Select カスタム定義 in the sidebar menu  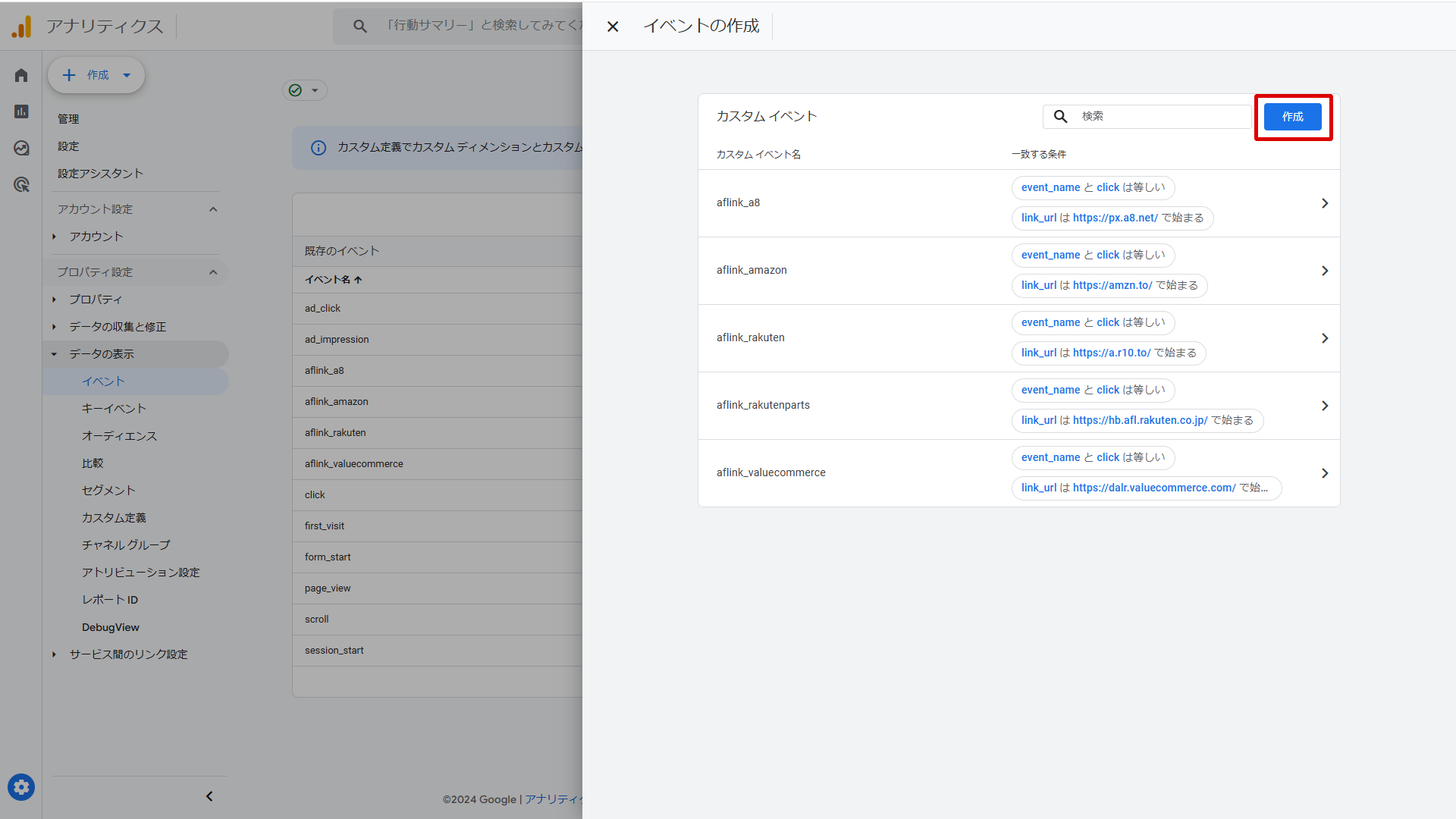coord(114,518)
